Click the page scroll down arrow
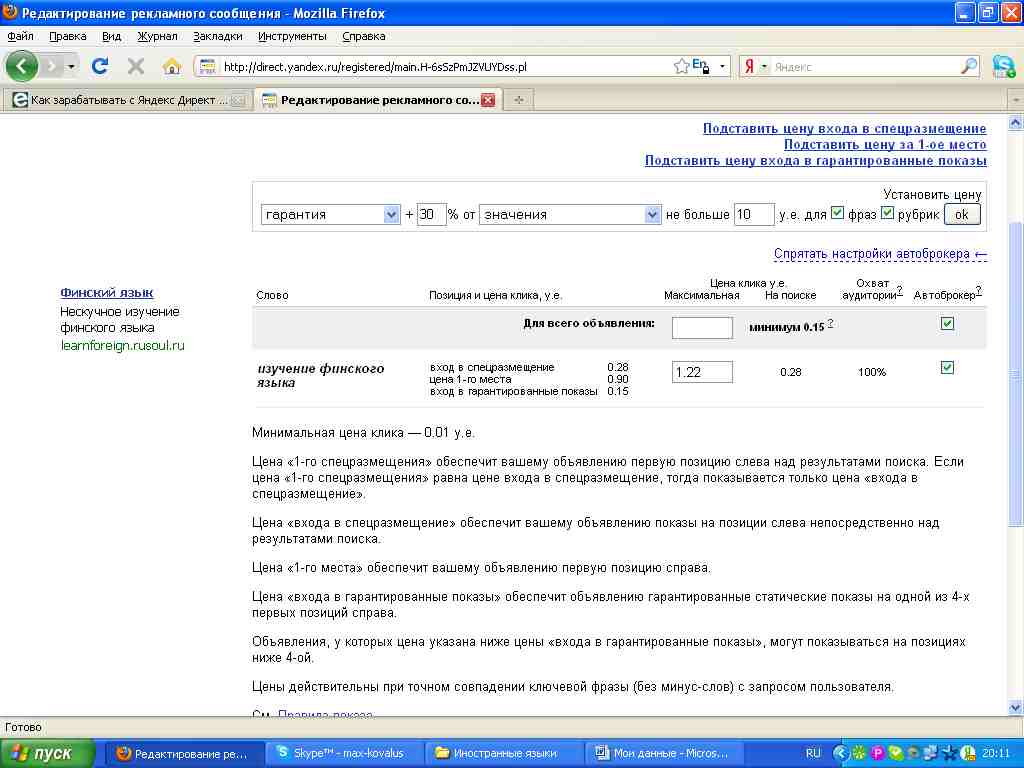This screenshot has height=768, width=1024. pyautogui.click(x=1016, y=707)
